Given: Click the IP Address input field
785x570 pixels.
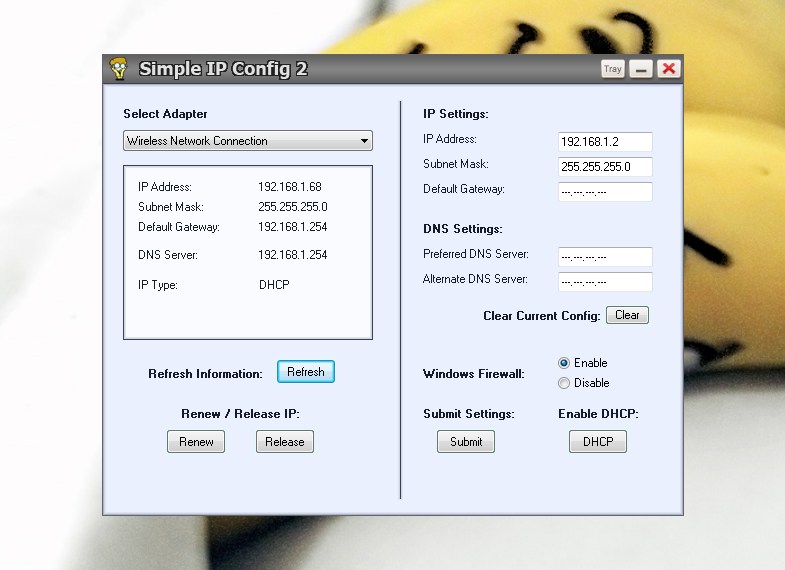Looking at the screenshot, I should click(605, 142).
